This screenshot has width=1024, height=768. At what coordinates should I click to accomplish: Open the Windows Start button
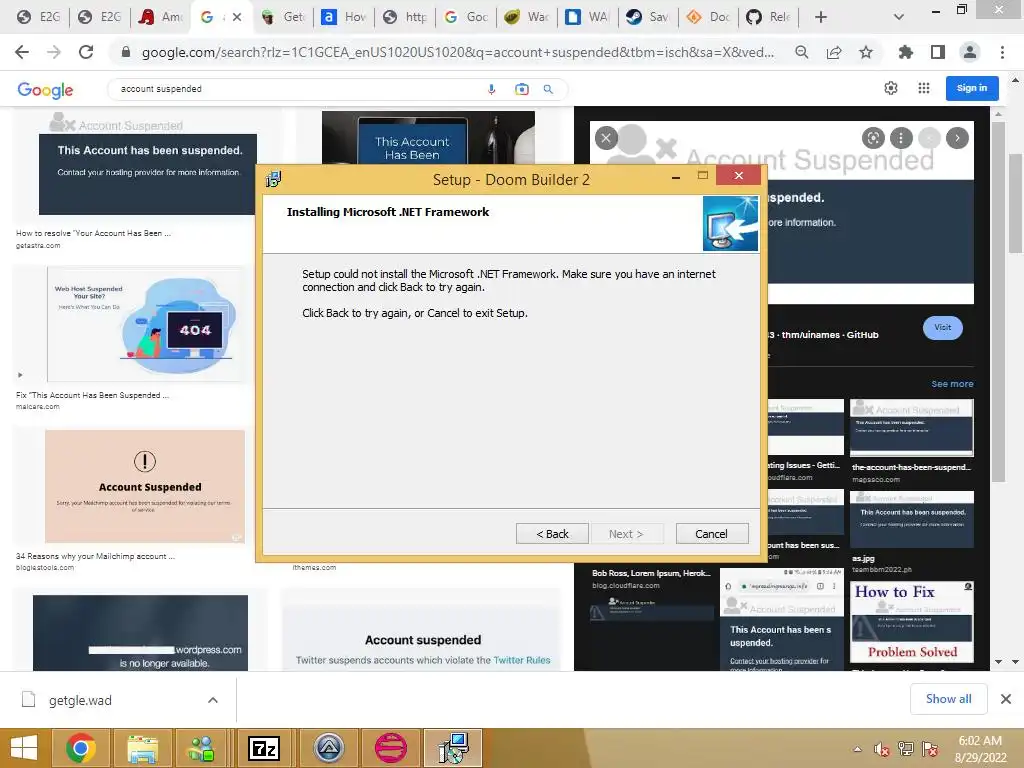(24, 748)
